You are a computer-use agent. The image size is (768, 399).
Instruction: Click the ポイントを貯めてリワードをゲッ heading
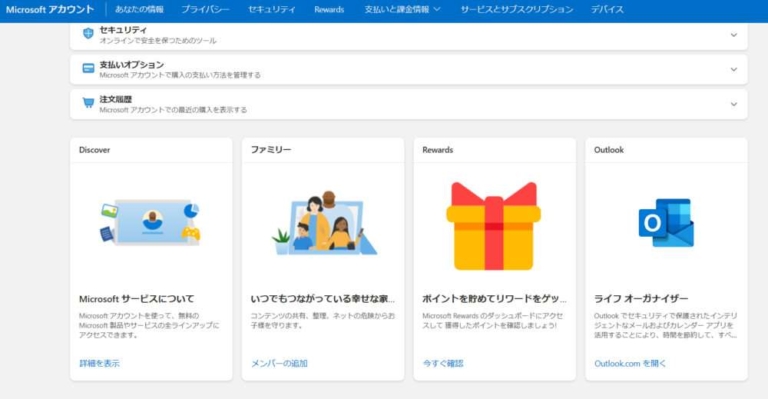point(494,299)
